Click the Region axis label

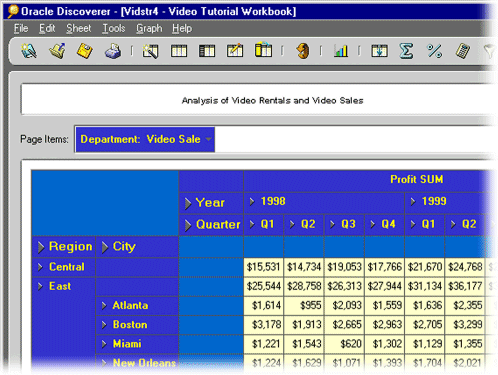point(70,246)
